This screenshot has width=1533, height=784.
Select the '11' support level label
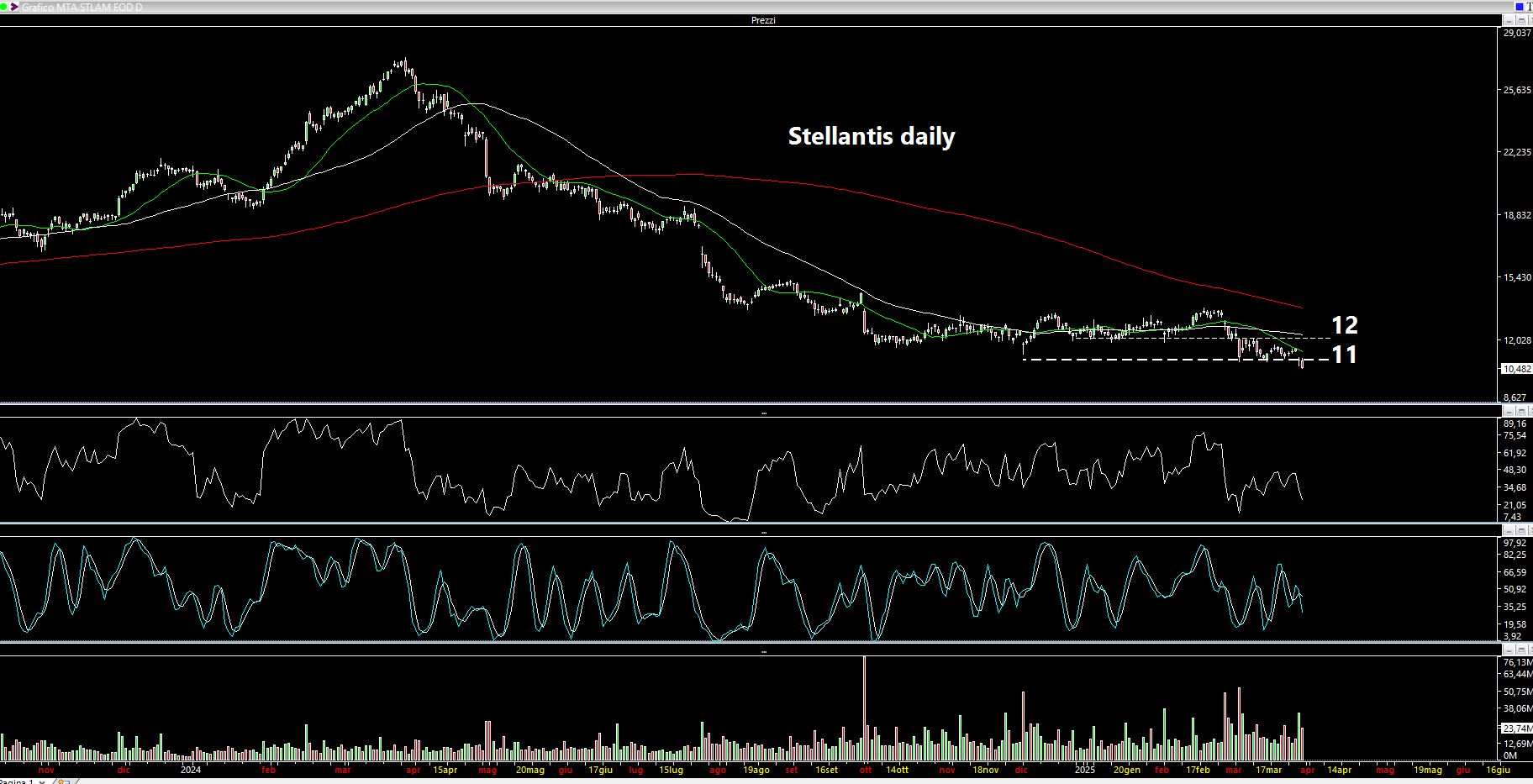click(1345, 355)
